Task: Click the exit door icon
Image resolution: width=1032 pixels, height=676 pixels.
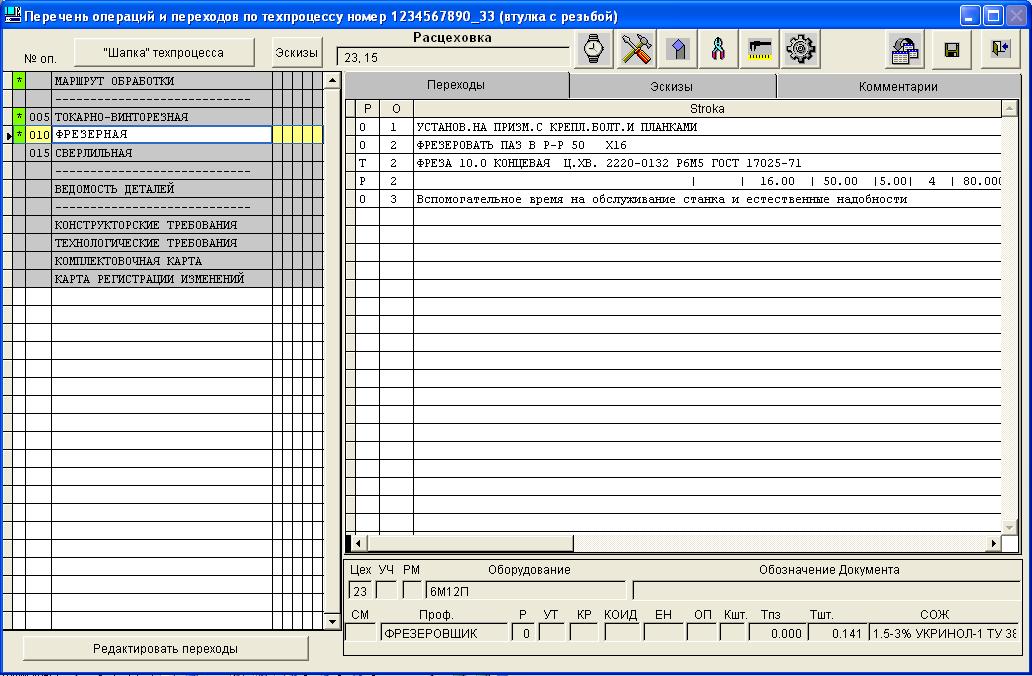Action: tap(1000, 49)
